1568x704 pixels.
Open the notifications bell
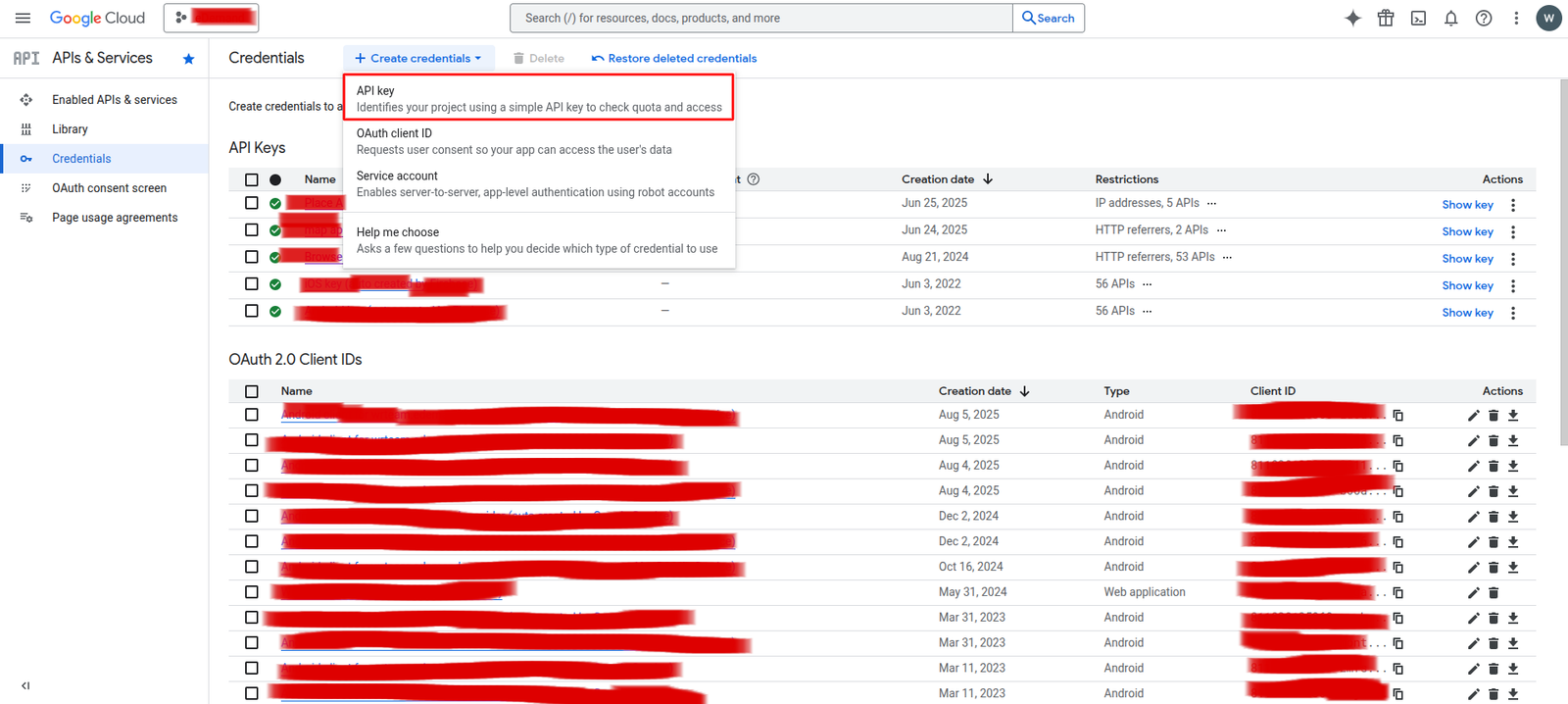coord(1450,19)
